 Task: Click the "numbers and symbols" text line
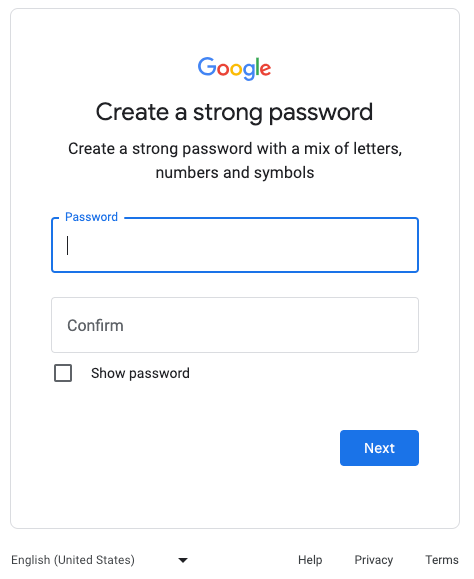[235, 173]
